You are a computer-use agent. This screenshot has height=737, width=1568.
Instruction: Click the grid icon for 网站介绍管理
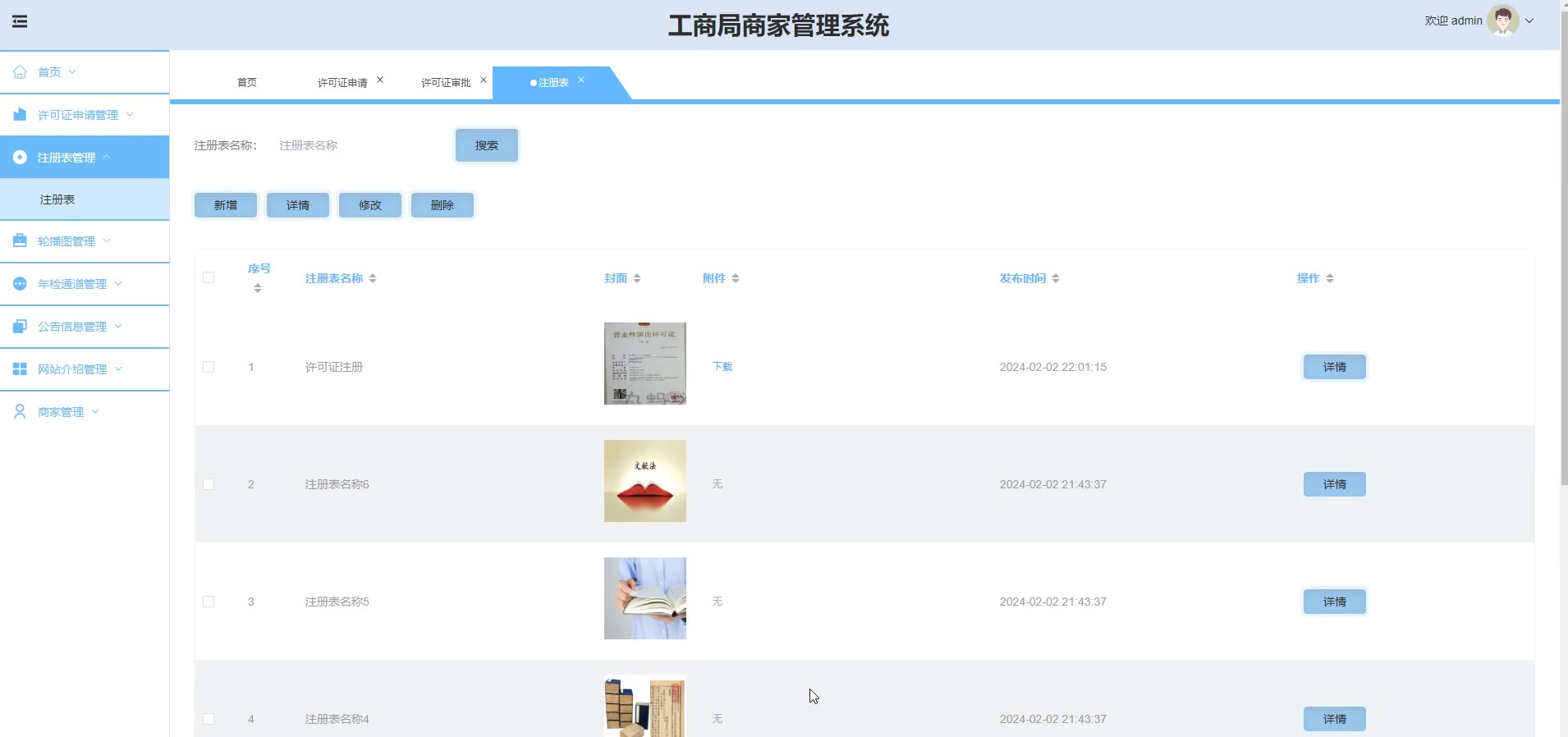tap(20, 369)
